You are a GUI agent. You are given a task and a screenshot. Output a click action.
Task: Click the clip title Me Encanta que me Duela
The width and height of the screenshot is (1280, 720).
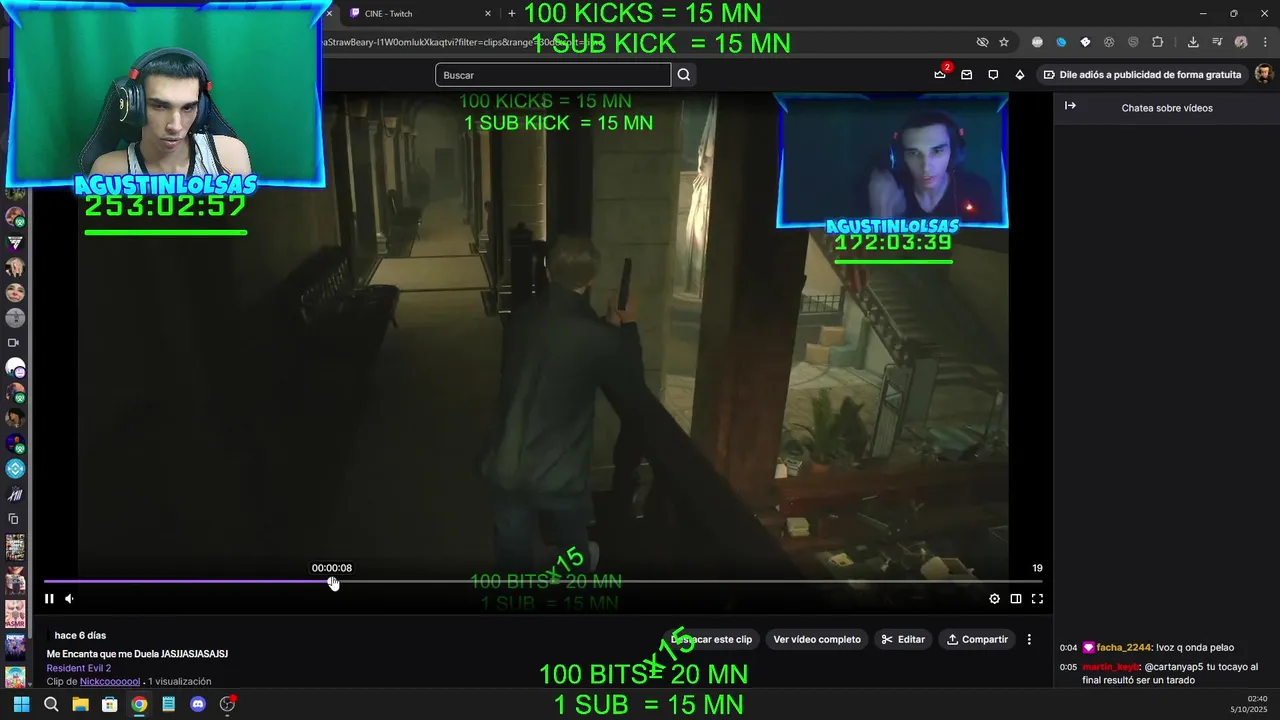click(137, 654)
